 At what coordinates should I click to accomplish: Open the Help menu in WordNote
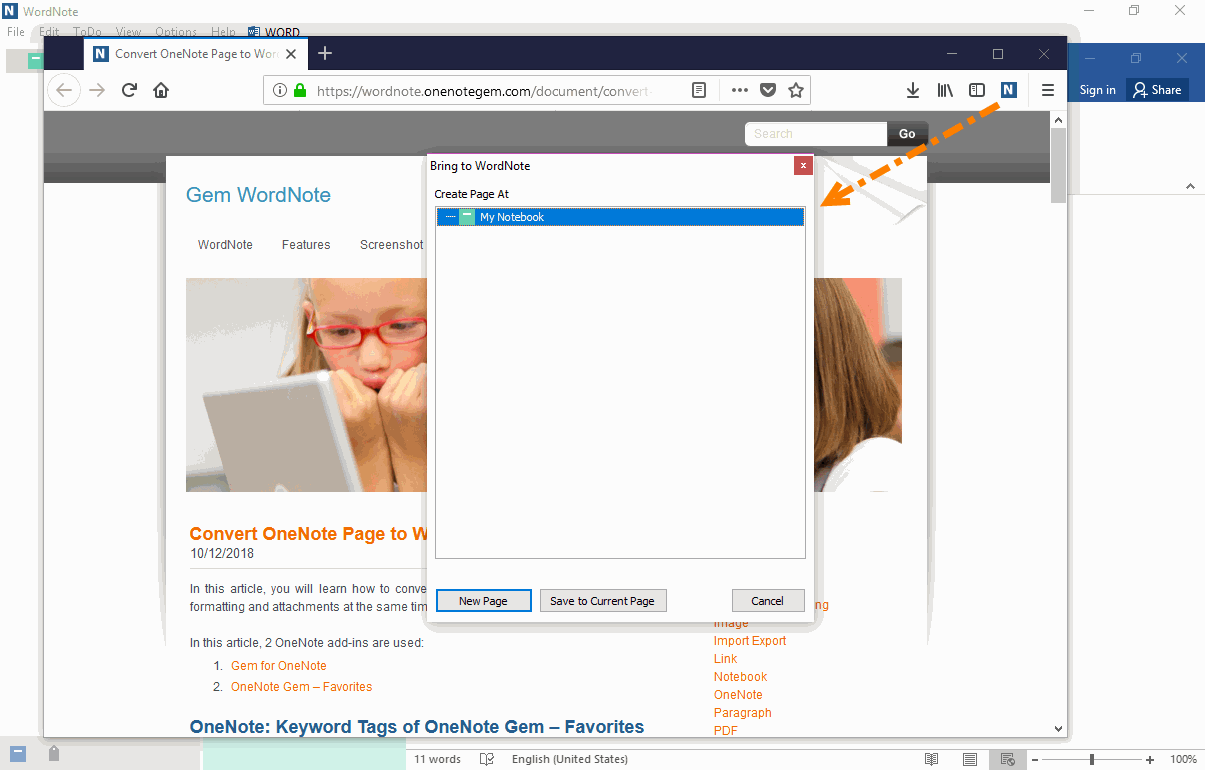pos(224,32)
